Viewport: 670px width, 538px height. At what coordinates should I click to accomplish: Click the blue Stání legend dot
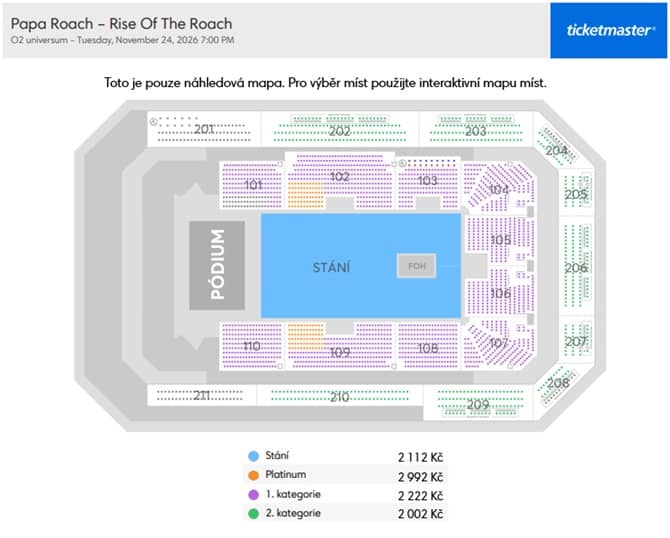coord(254,456)
